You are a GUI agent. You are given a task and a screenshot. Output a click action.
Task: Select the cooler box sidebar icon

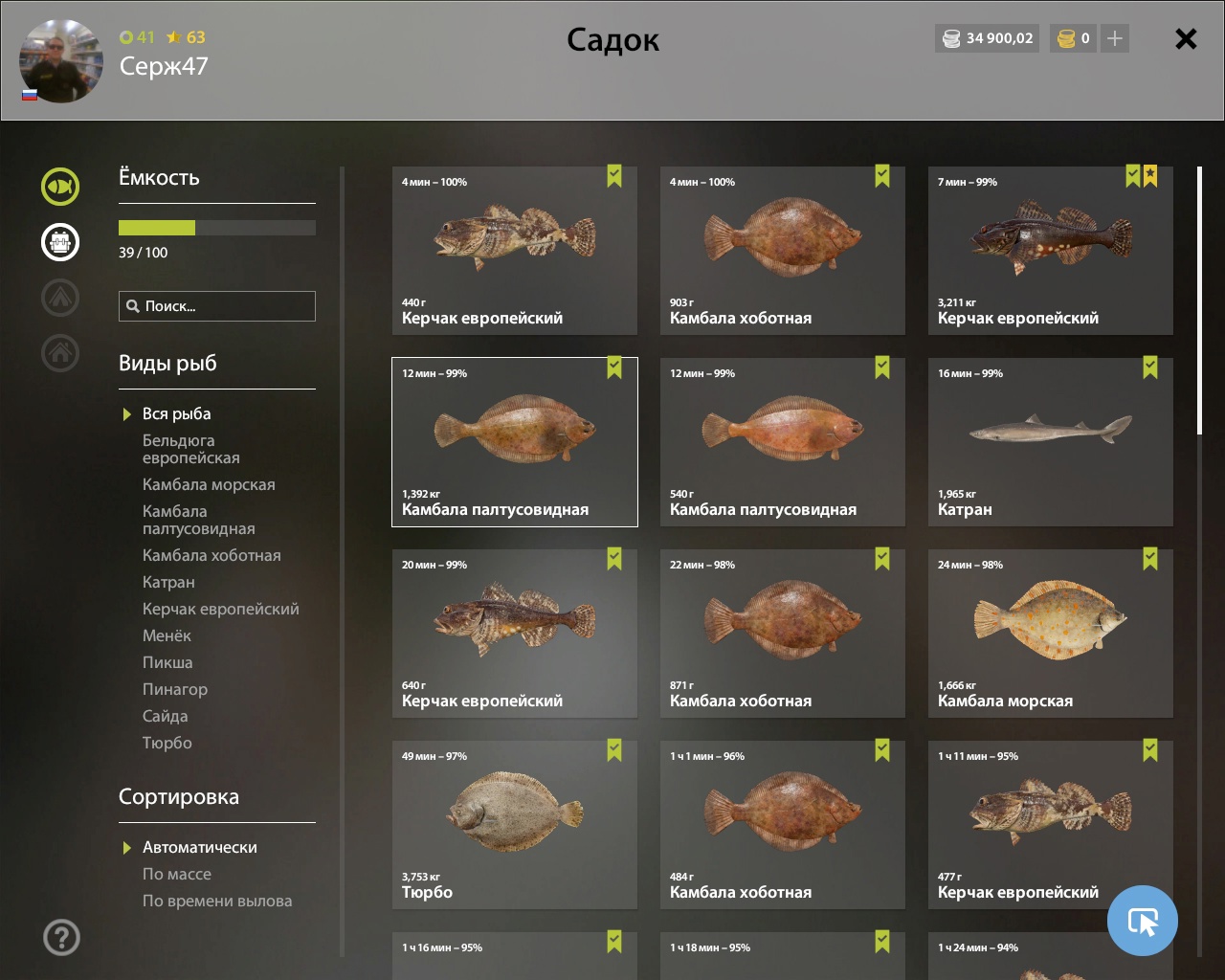pos(60,242)
